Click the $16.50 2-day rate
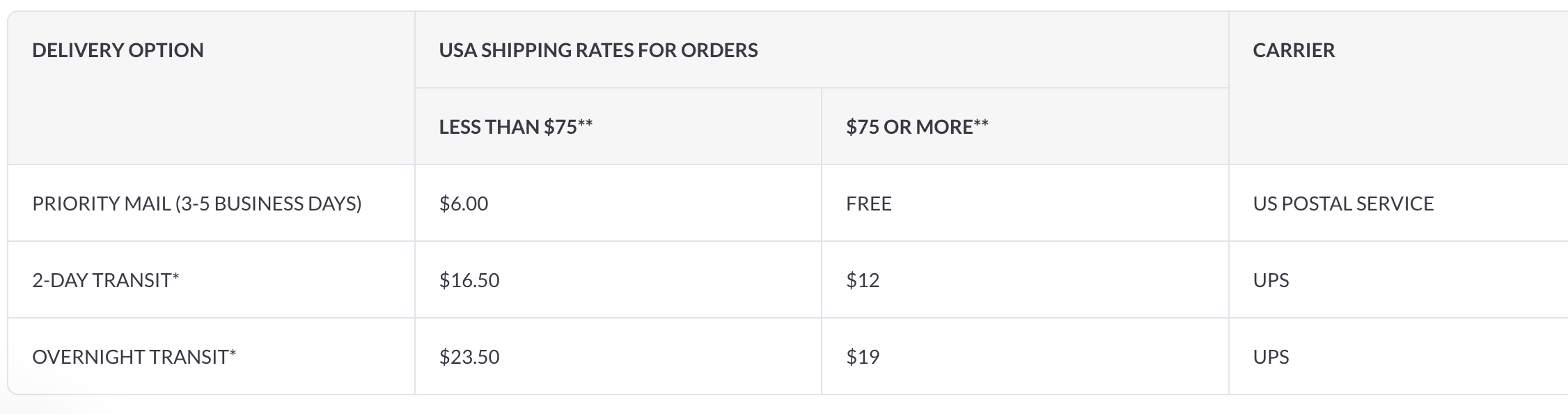1568x414 pixels. [x=469, y=280]
